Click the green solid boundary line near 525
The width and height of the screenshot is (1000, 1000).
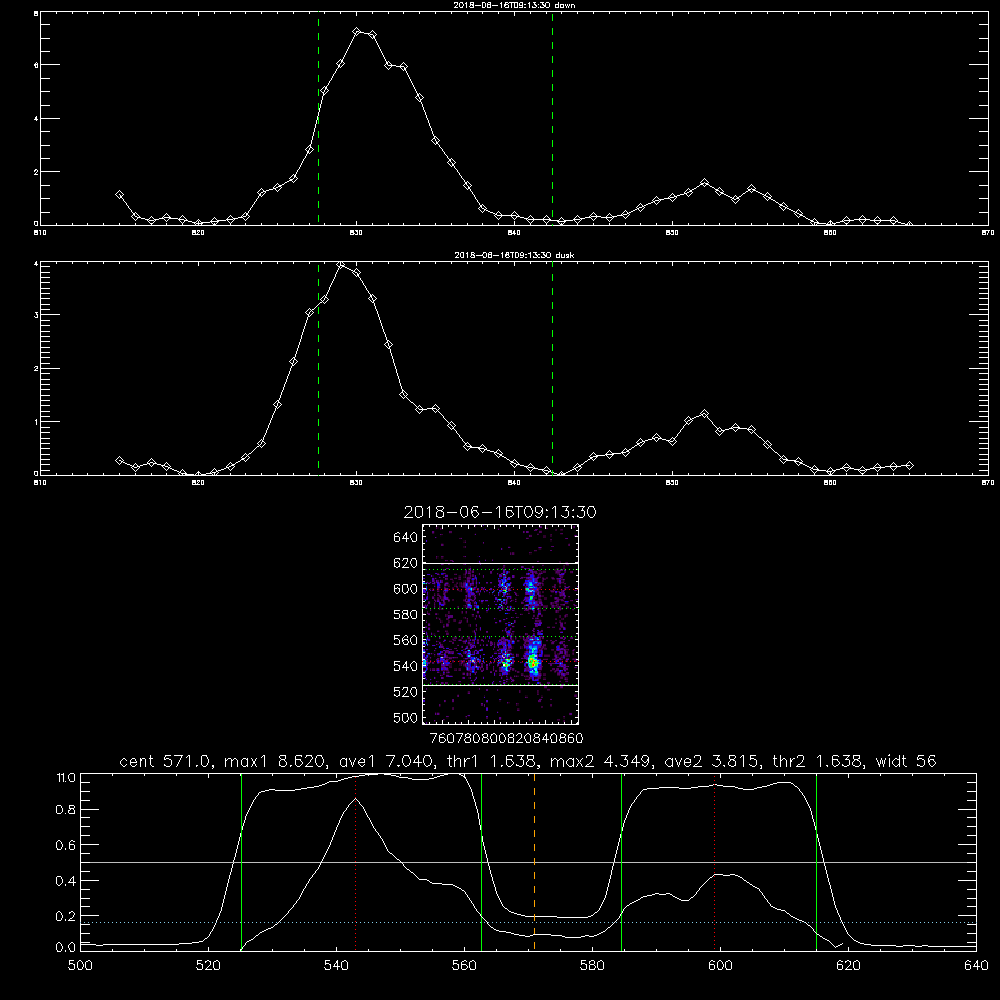241,862
